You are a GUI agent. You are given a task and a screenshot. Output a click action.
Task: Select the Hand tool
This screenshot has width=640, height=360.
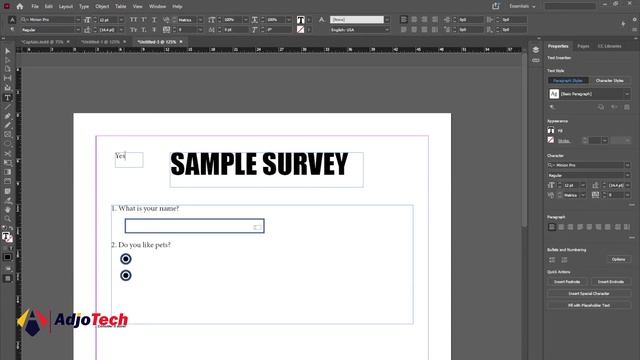pos(7,210)
